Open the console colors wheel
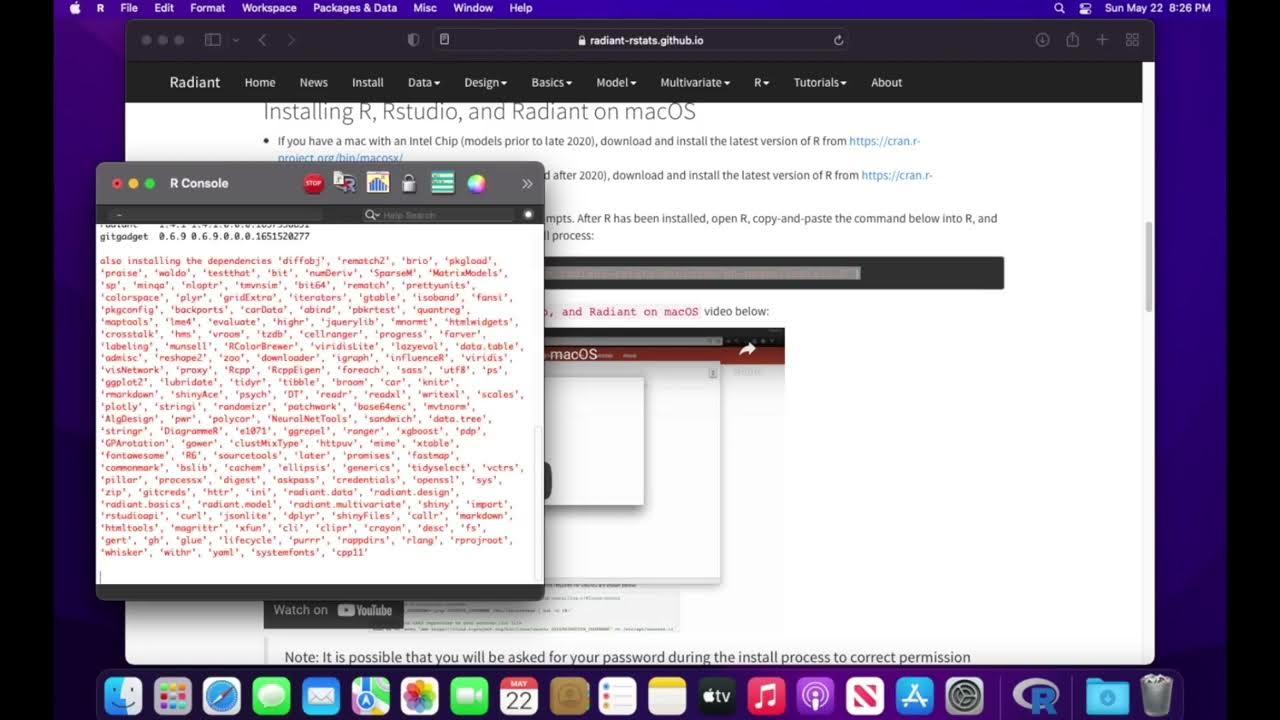Screen dimensions: 1280x720 [476, 183]
